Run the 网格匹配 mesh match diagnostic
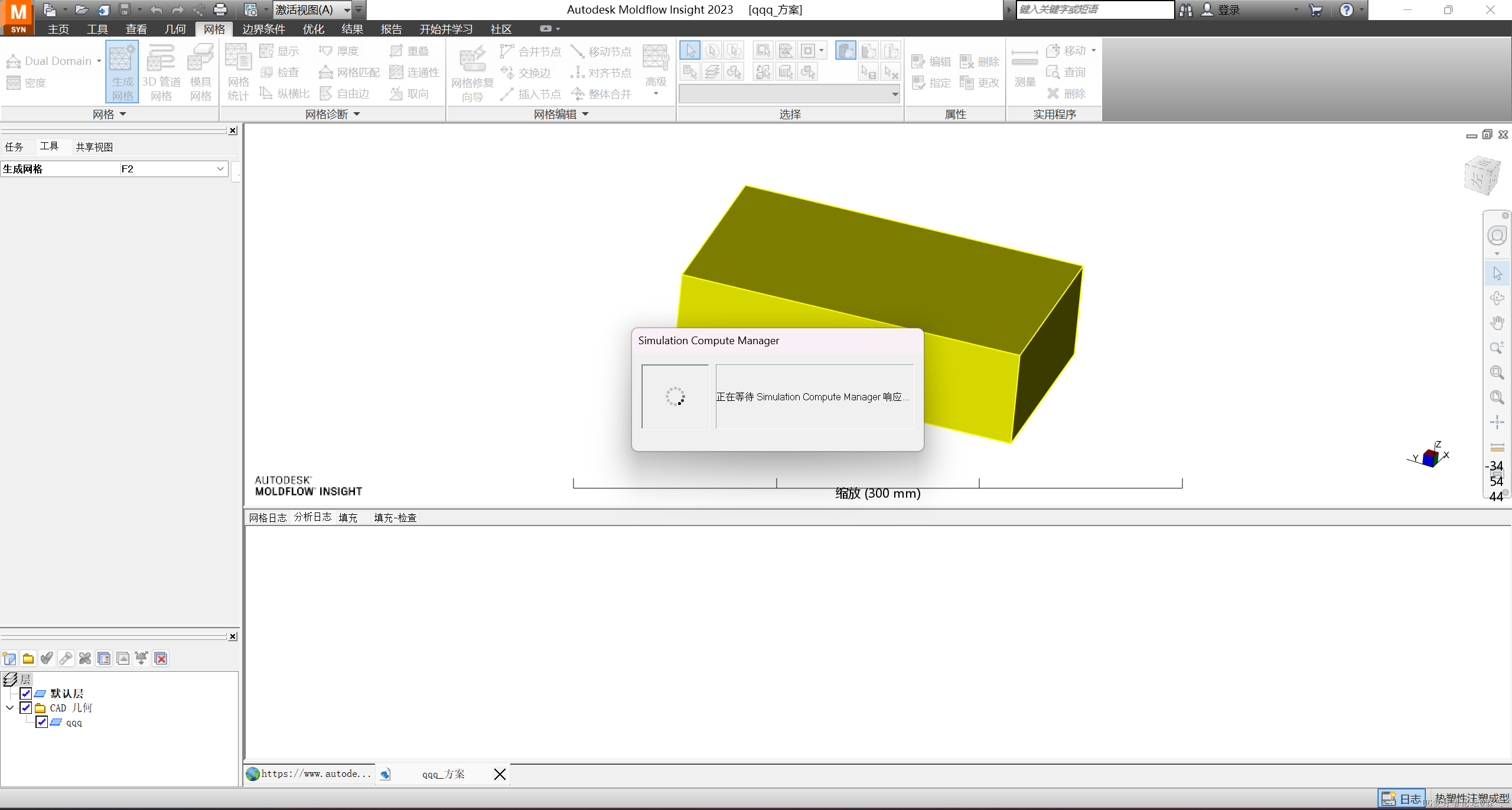This screenshot has height=810, width=1512. coord(349,72)
